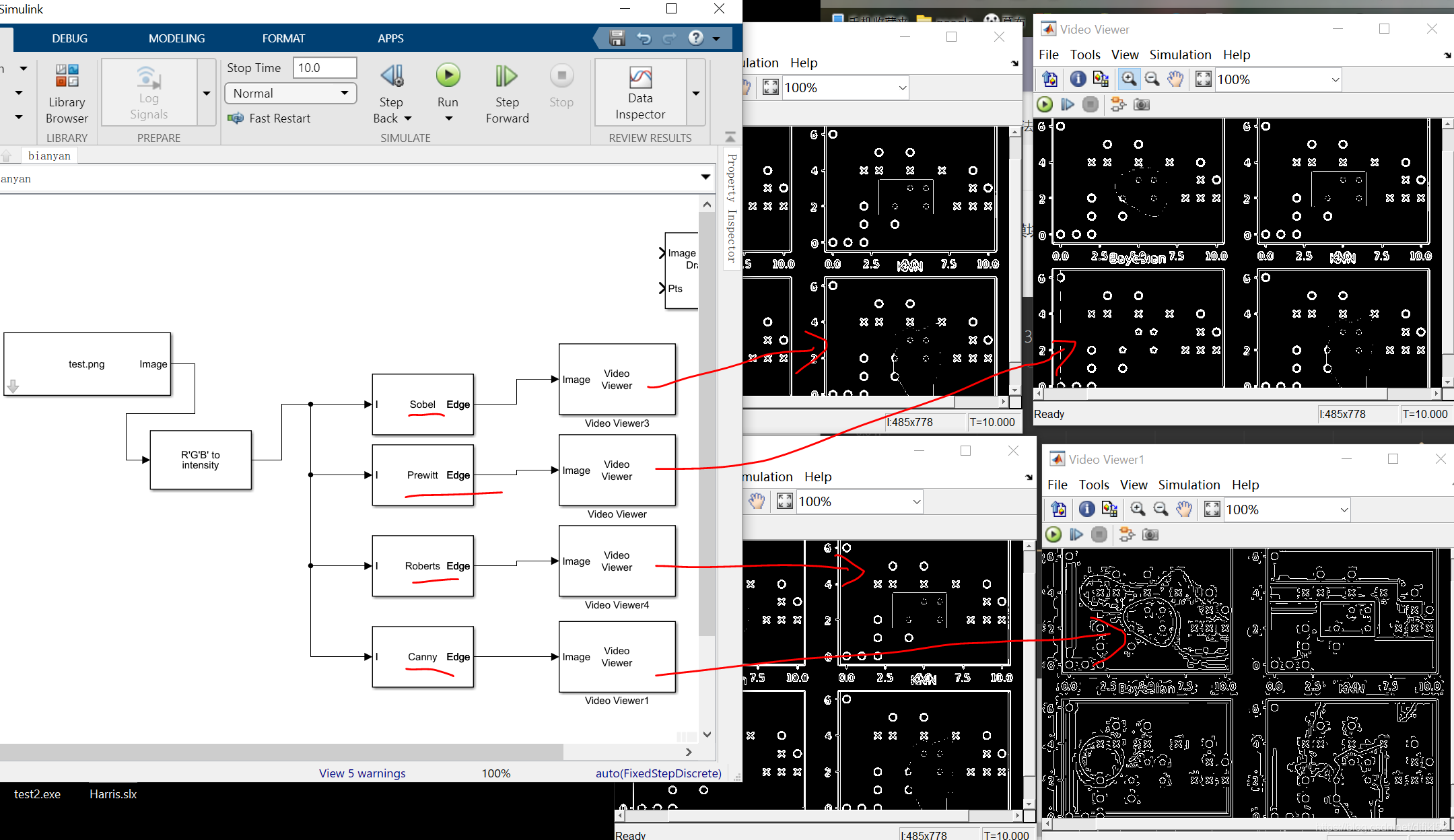
Task: Expand Step Back options arrow
Action: [407, 119]
